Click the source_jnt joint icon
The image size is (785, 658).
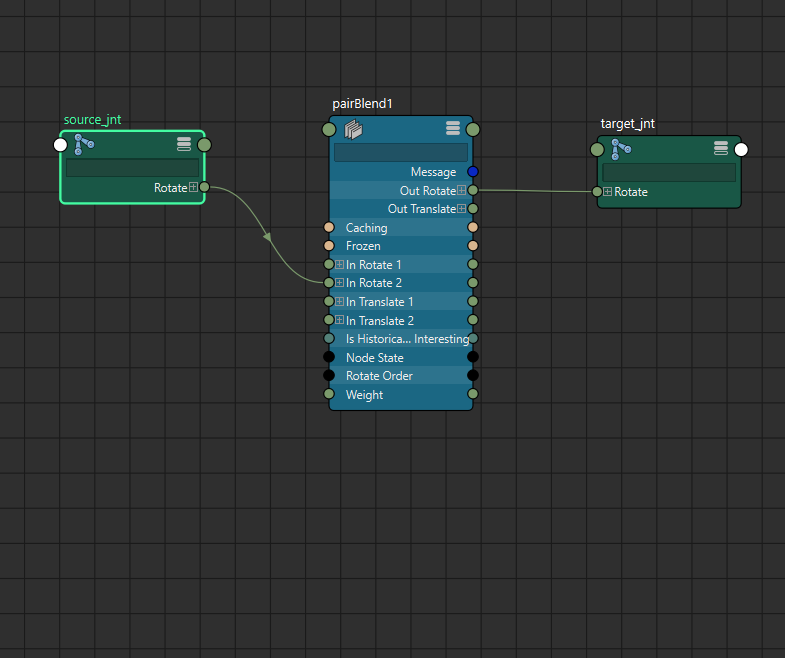(x=84, y=144)
